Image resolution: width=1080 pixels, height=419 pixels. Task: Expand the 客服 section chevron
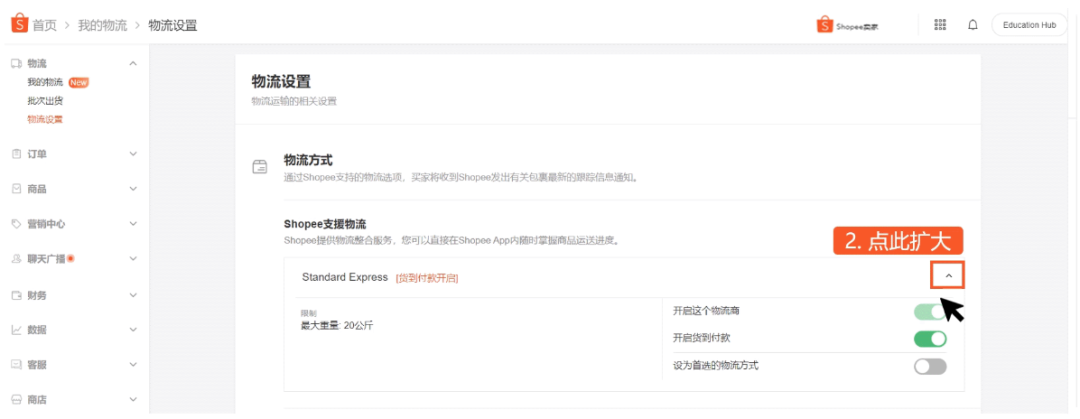(x=134, y=365)
